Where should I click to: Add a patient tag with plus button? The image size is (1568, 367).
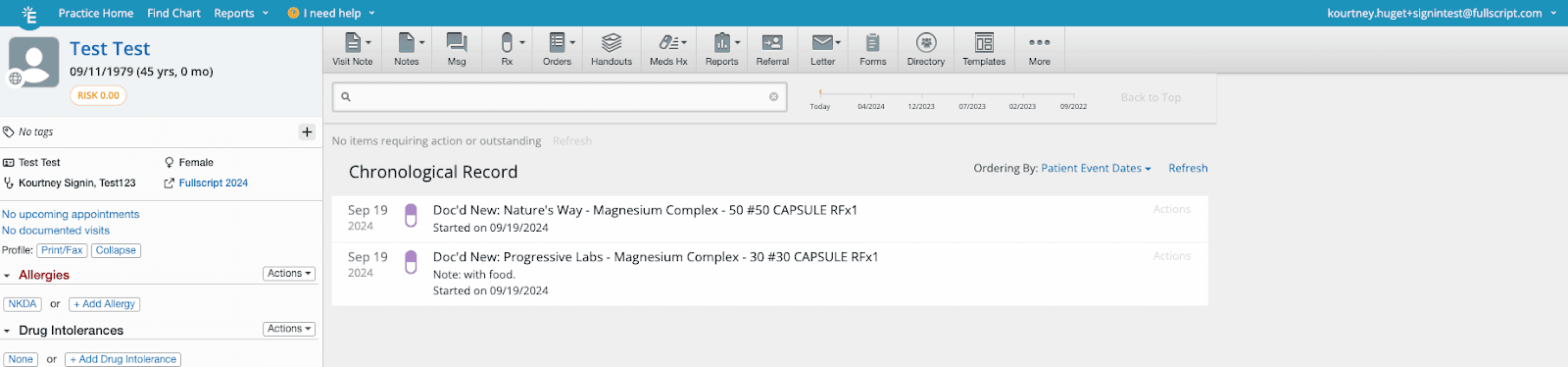point(307,131)
